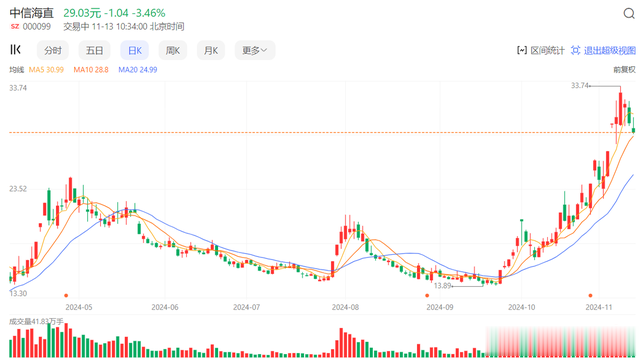Click the 区间统计 button label
This screenshot has height=361, width=640.
[x=547, y=51]
